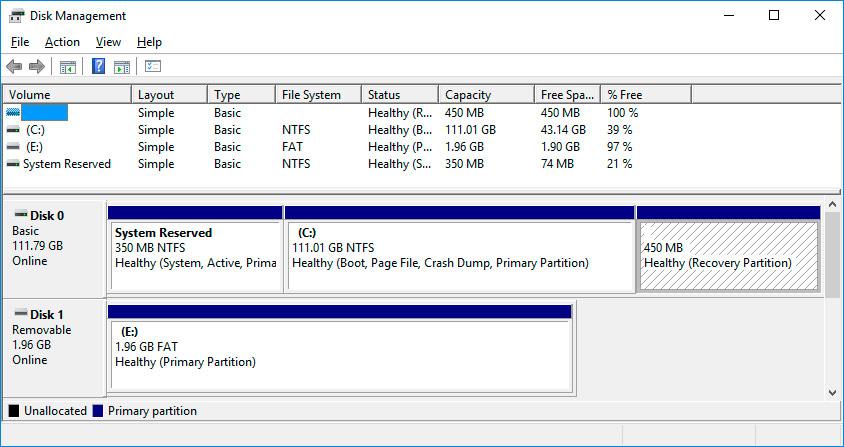Sort by File System column header
Image resolution: width=844 pixels, height=447 pixels.
click(319, 95)
